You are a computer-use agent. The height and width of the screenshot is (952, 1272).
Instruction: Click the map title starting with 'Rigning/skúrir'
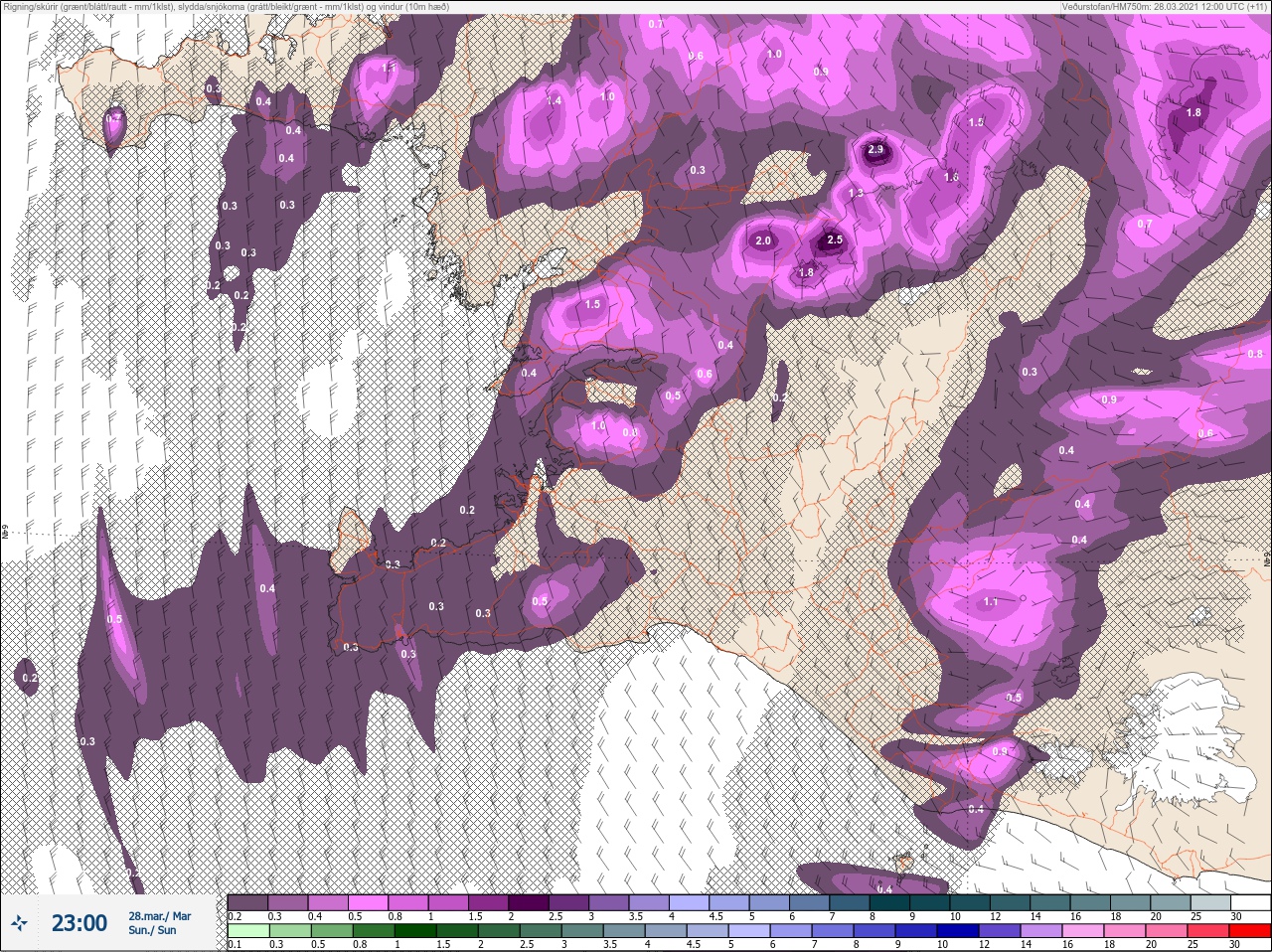tap(225, 6)
